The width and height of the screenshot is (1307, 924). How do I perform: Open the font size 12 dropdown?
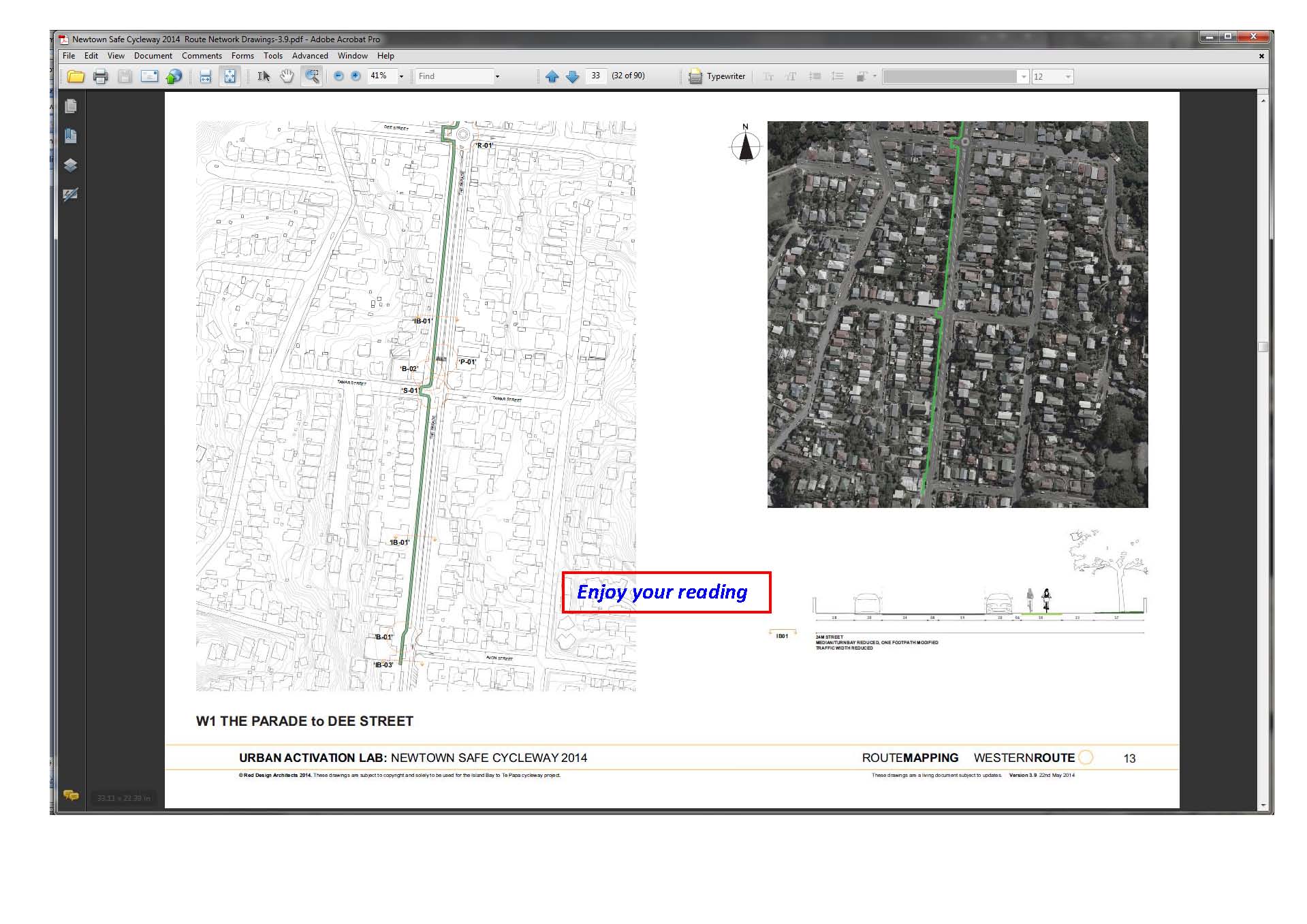pos(1068,77)
